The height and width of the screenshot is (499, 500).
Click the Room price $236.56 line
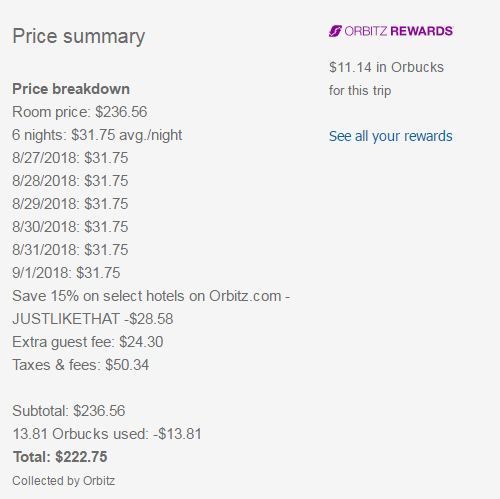pos(80,112)
